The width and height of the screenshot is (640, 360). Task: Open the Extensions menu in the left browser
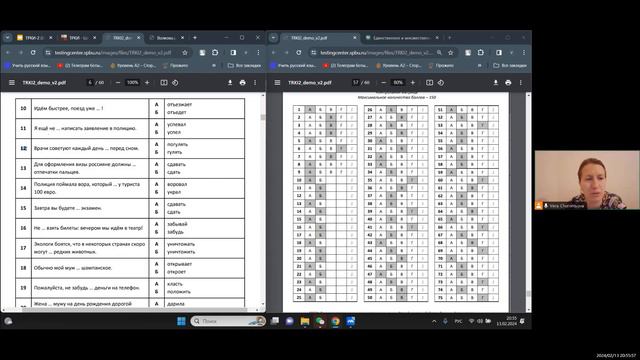pos(215,53)
